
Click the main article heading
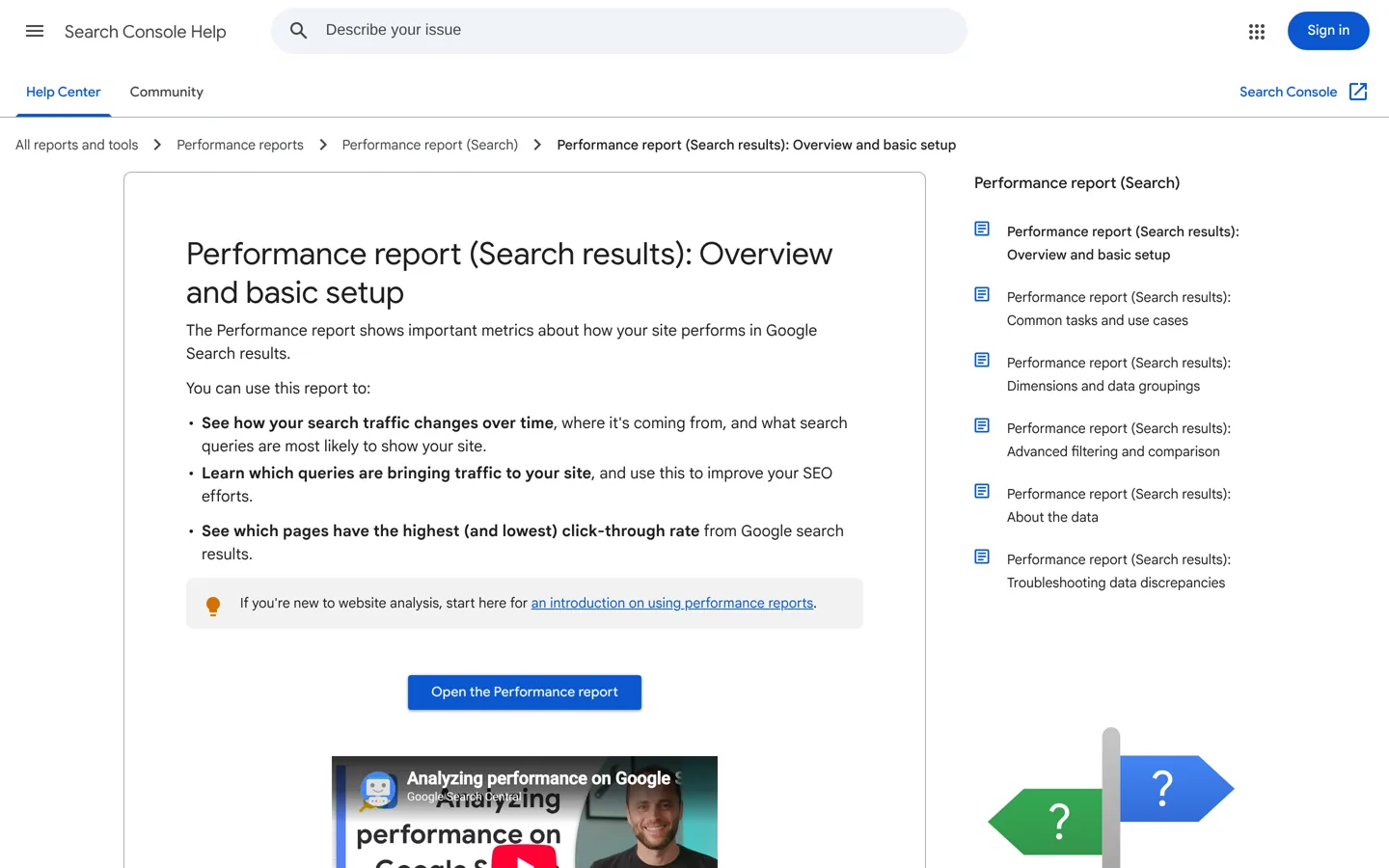pyautogui.click(x=509, y=273)
